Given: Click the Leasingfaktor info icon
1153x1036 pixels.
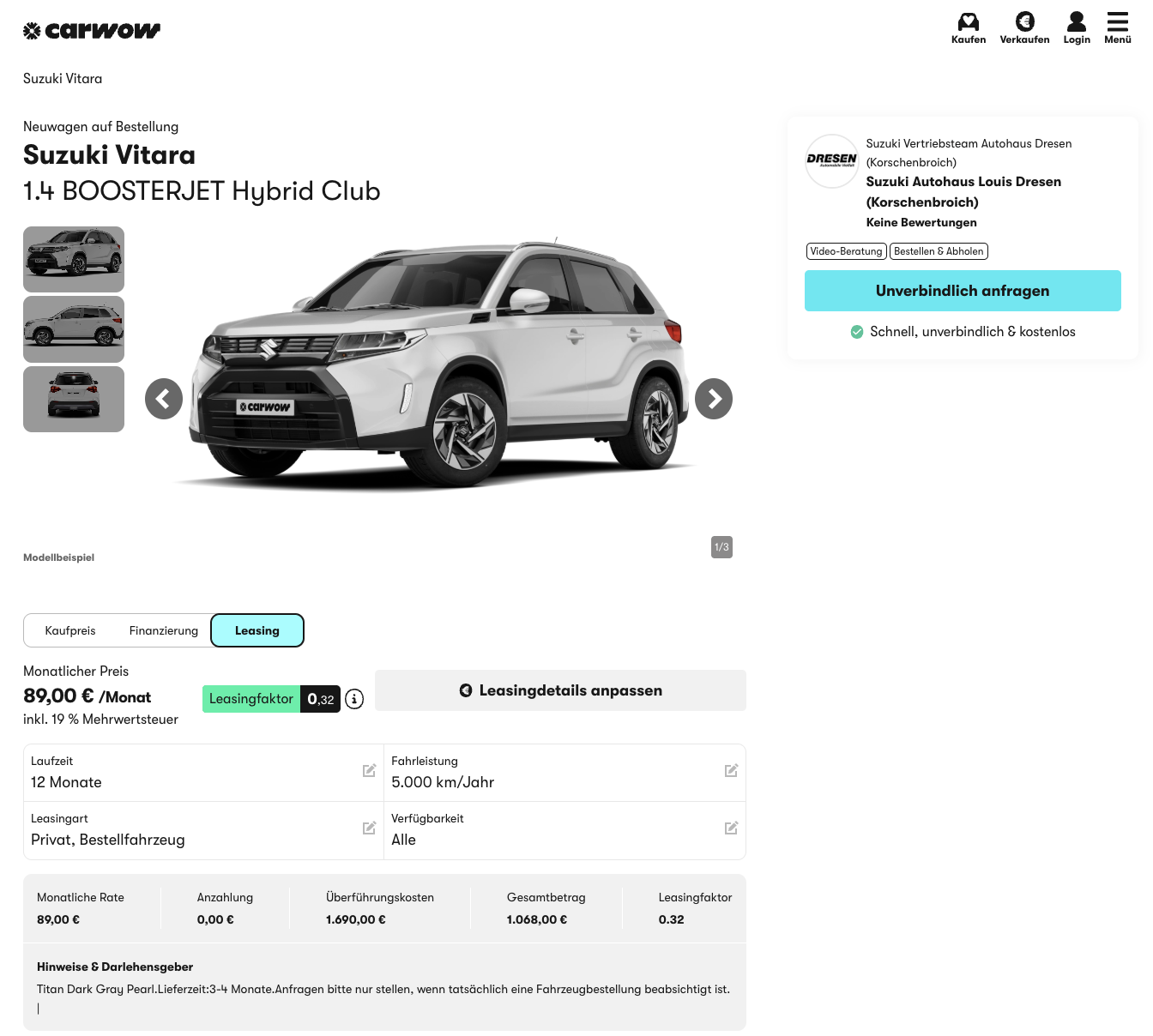Looking at the screenshot, I should point(354,699).
